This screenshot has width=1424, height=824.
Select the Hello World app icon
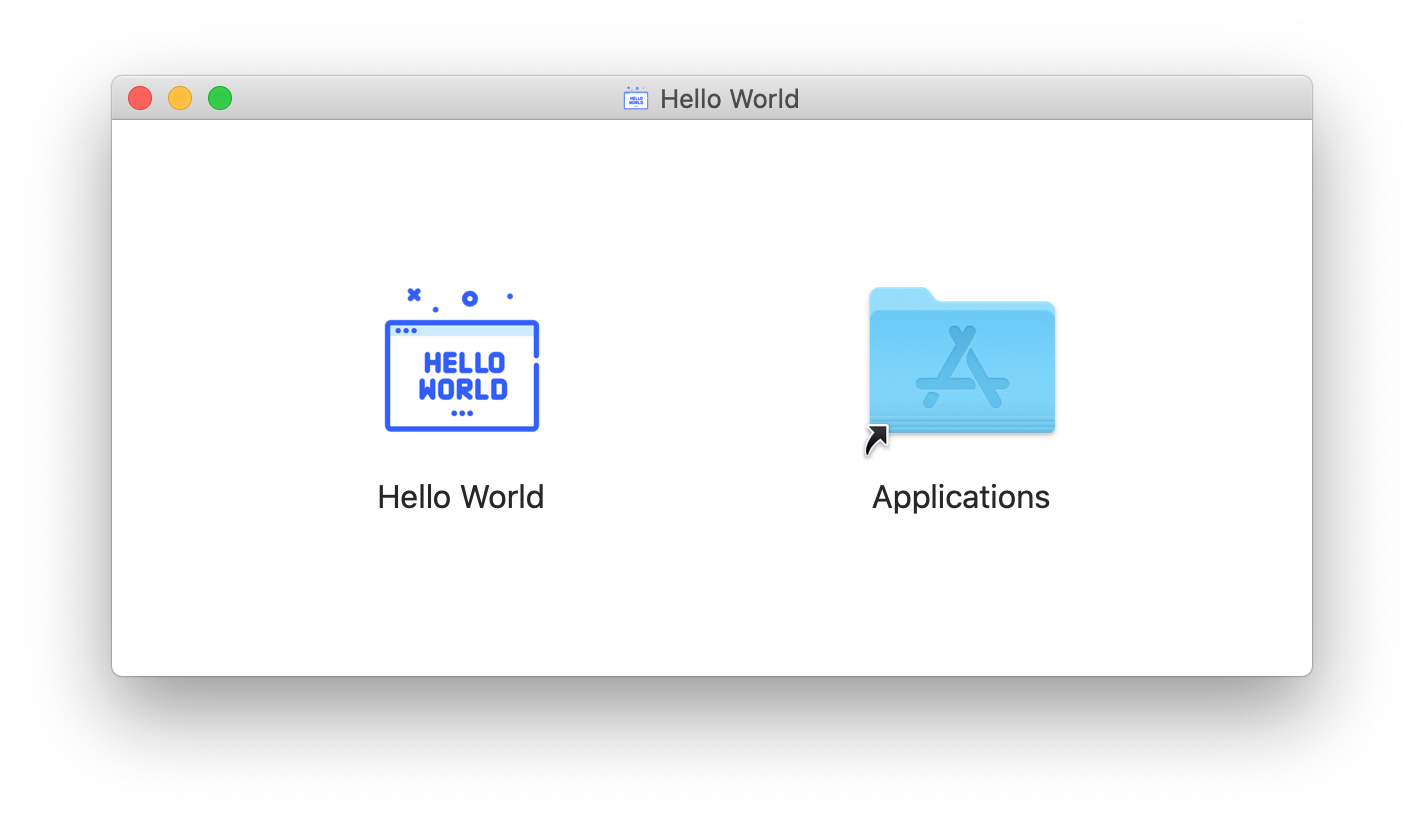tap(462, 360)
